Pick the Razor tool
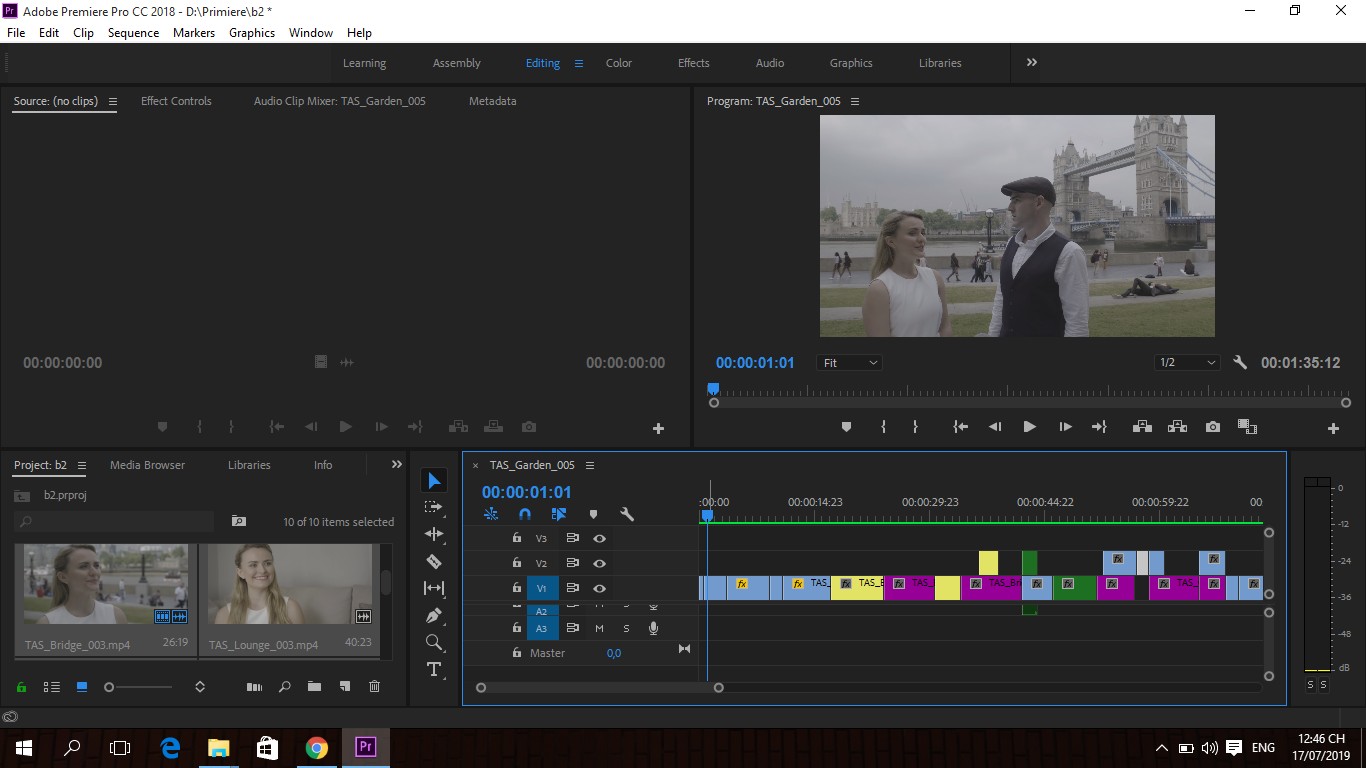 coord(434,561)
